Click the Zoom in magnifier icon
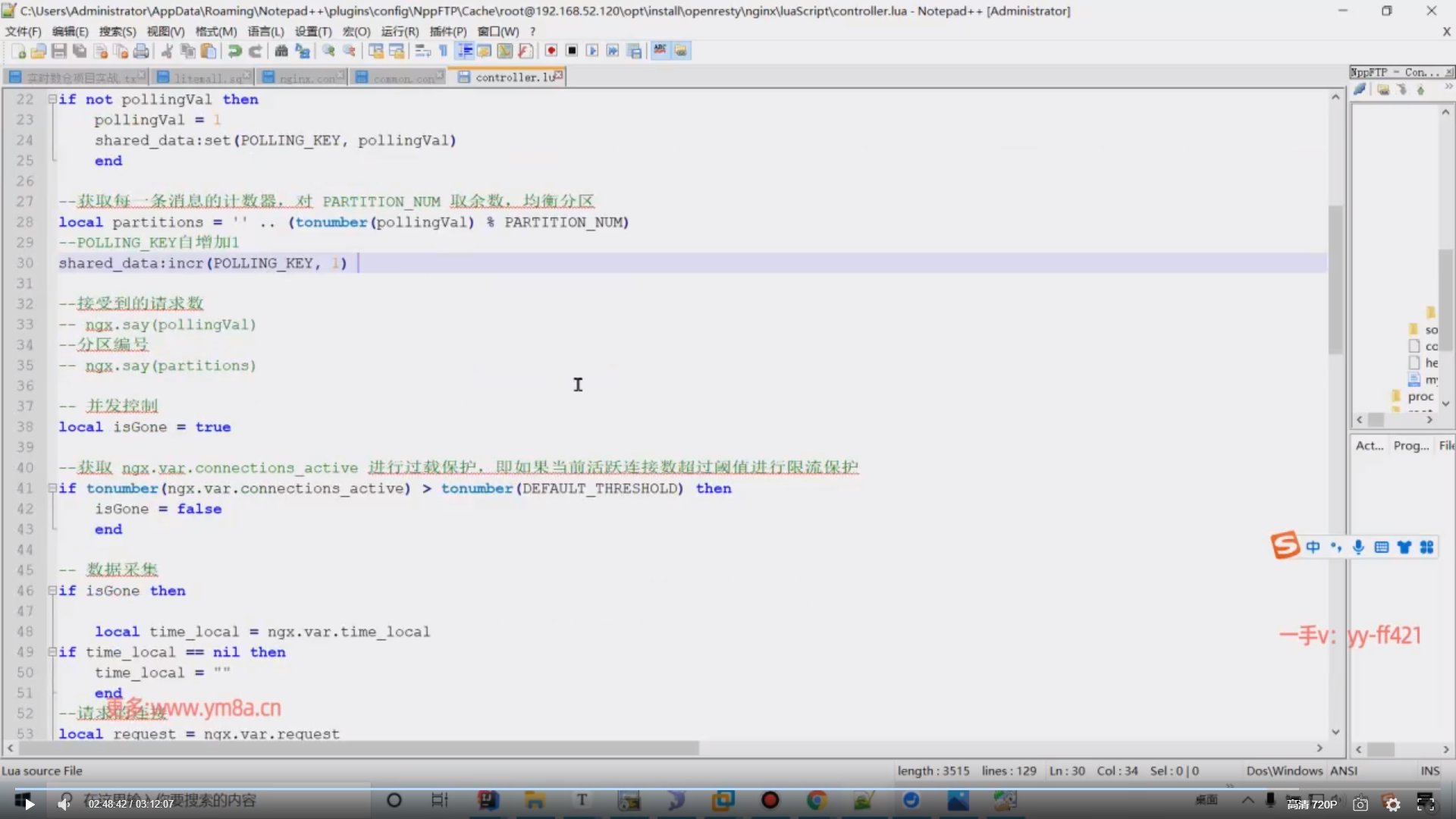Screen dimensions: 1456x819 [x=328, y=51]
